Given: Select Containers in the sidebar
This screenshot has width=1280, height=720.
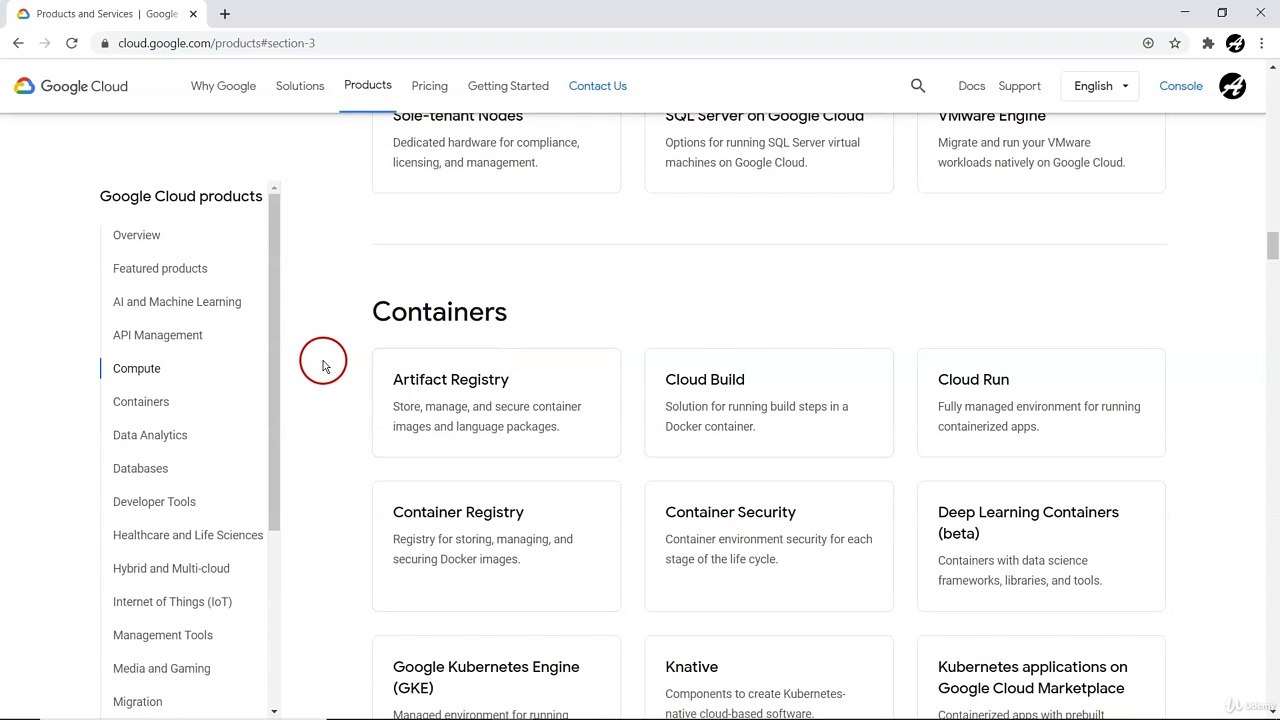Looking at the screenshot, I should (141, 402).
